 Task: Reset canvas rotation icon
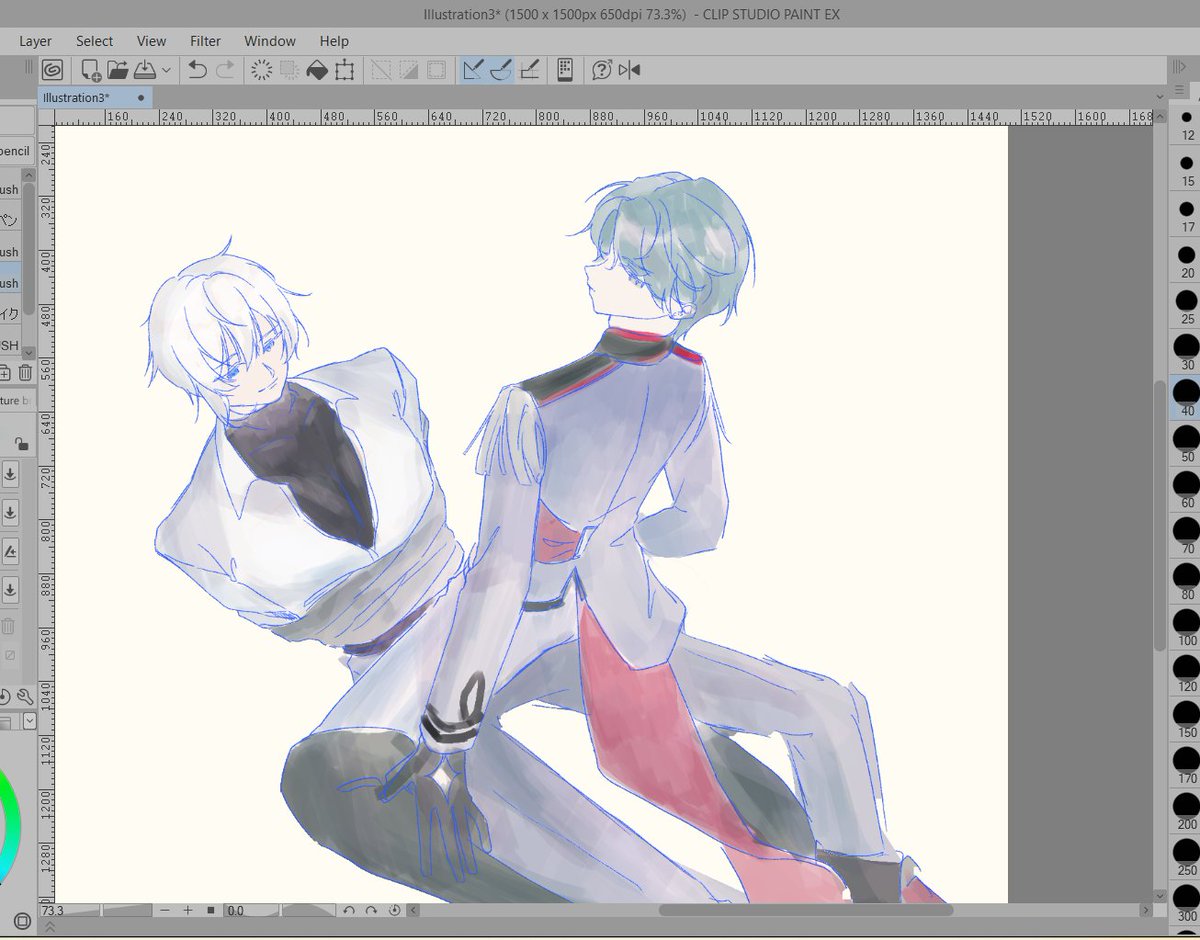[394, 910]
